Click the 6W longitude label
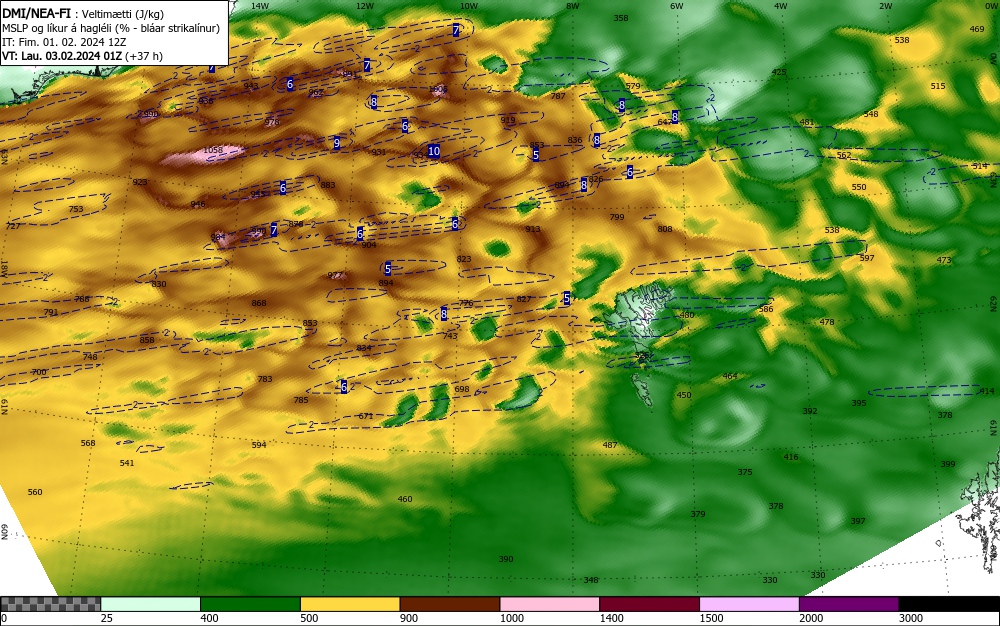Screen dimensions: 1000x626 [x=677, y=6]
